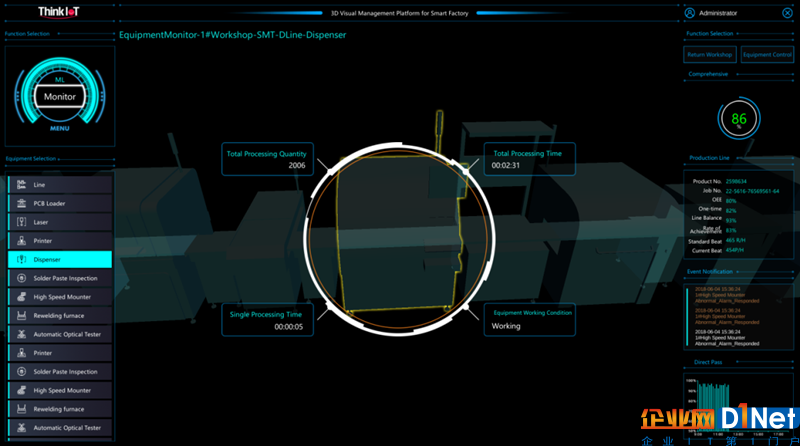Open the MENU label under the dial

pyautogui.click(x=59, y=128)
